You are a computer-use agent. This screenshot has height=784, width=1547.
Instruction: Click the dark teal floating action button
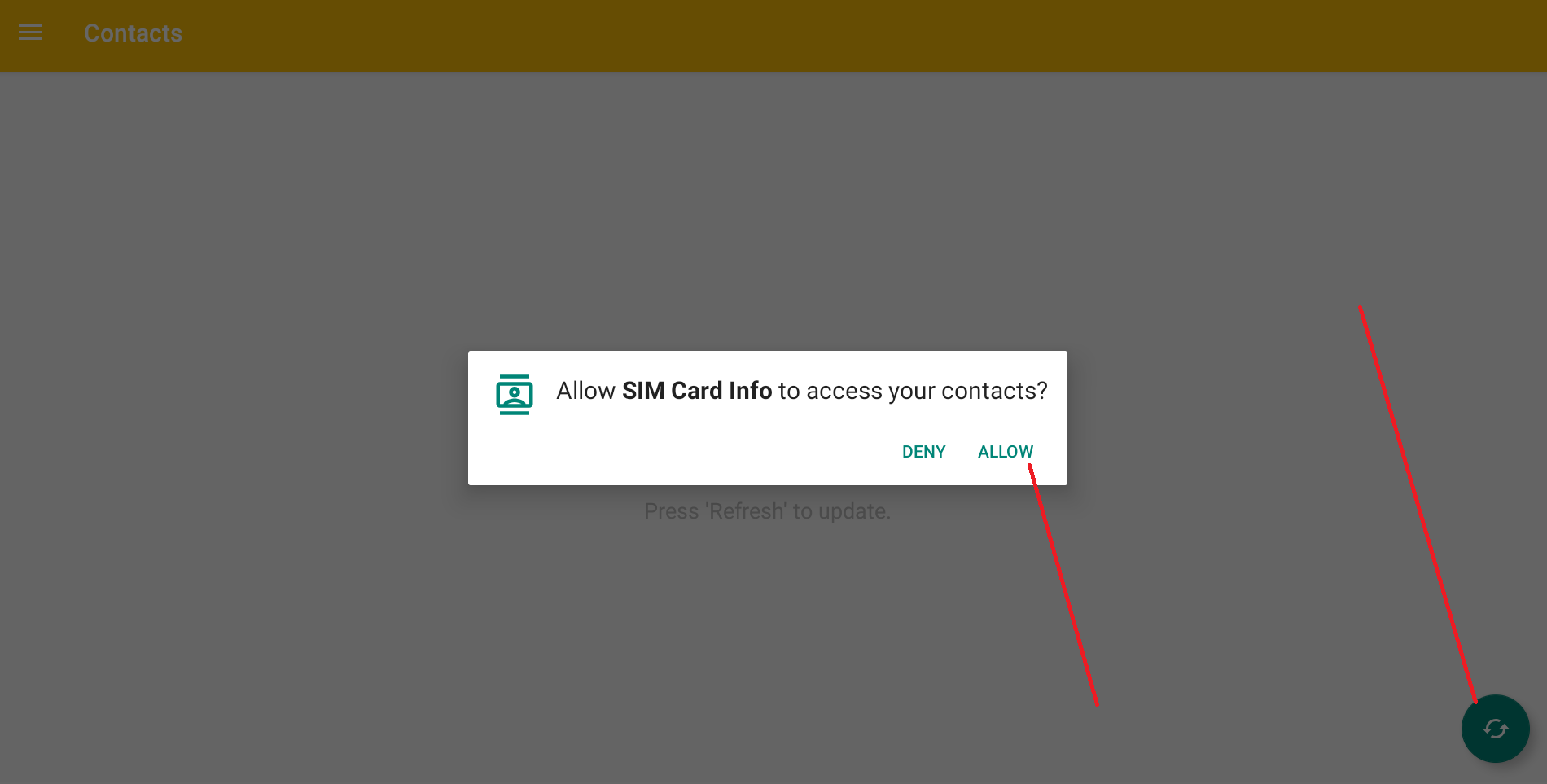1495,729
